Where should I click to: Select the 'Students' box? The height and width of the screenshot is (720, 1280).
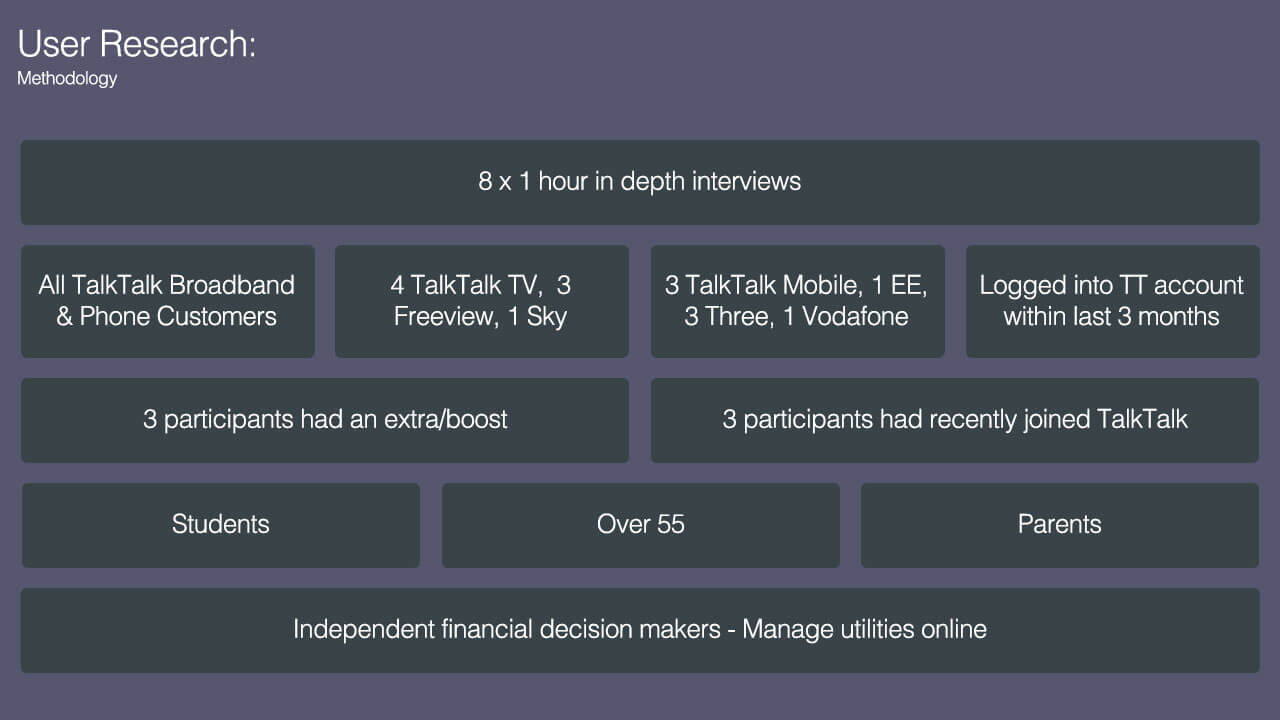[x=220, y=524]
